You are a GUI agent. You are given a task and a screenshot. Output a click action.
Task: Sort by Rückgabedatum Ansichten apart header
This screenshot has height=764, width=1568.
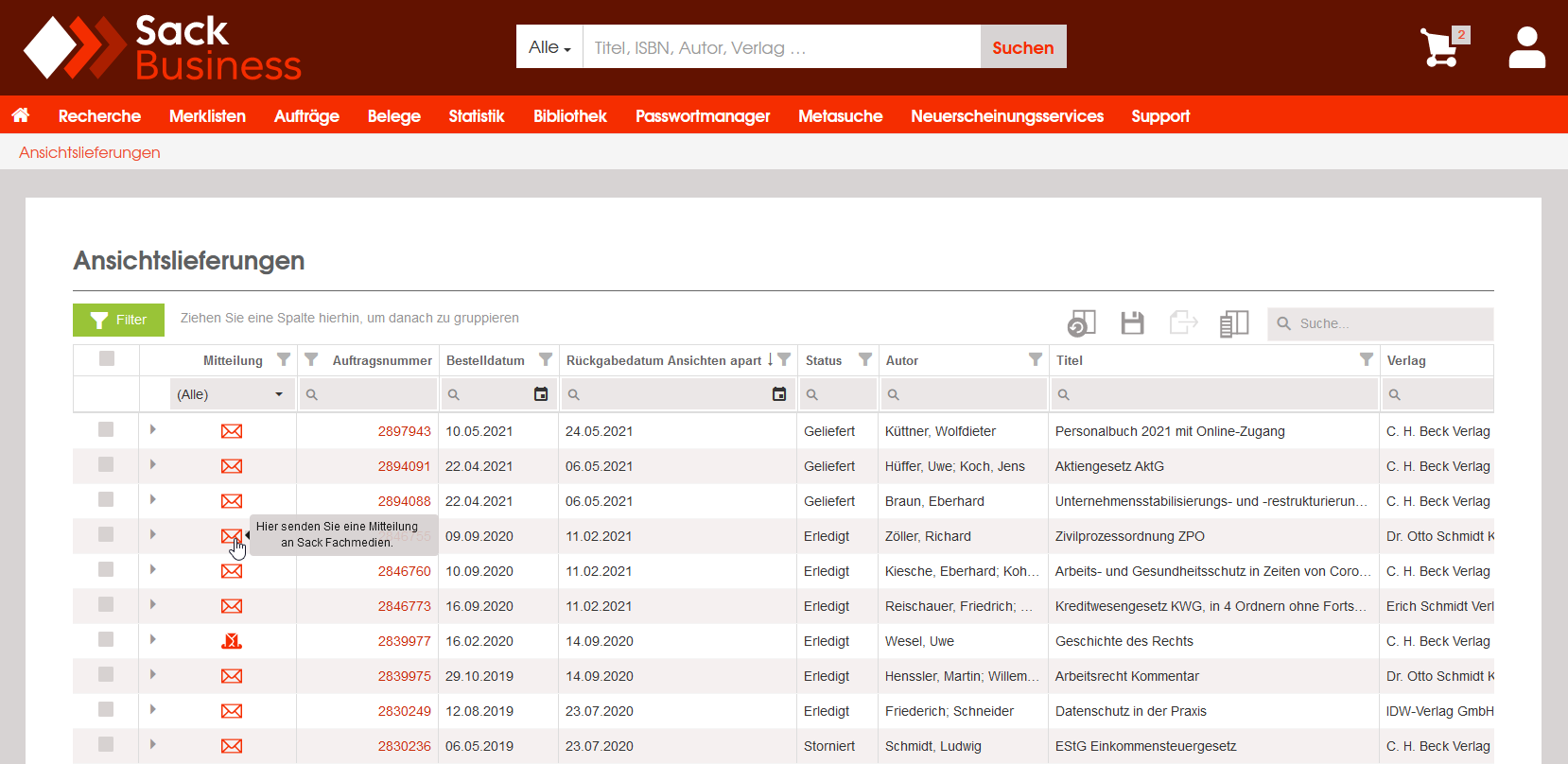pyautogui.click(x=663, y=360)
